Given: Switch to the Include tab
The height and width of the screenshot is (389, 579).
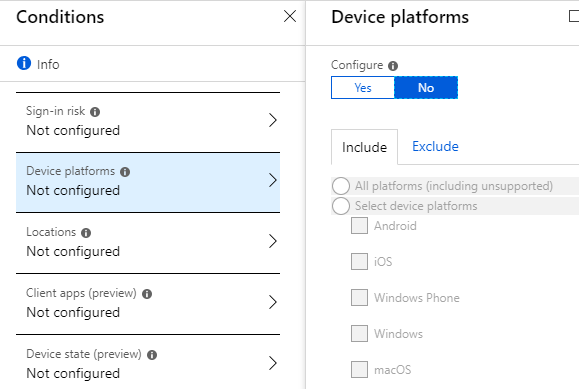Looking at the screenshot, I should tap(364, 147).
